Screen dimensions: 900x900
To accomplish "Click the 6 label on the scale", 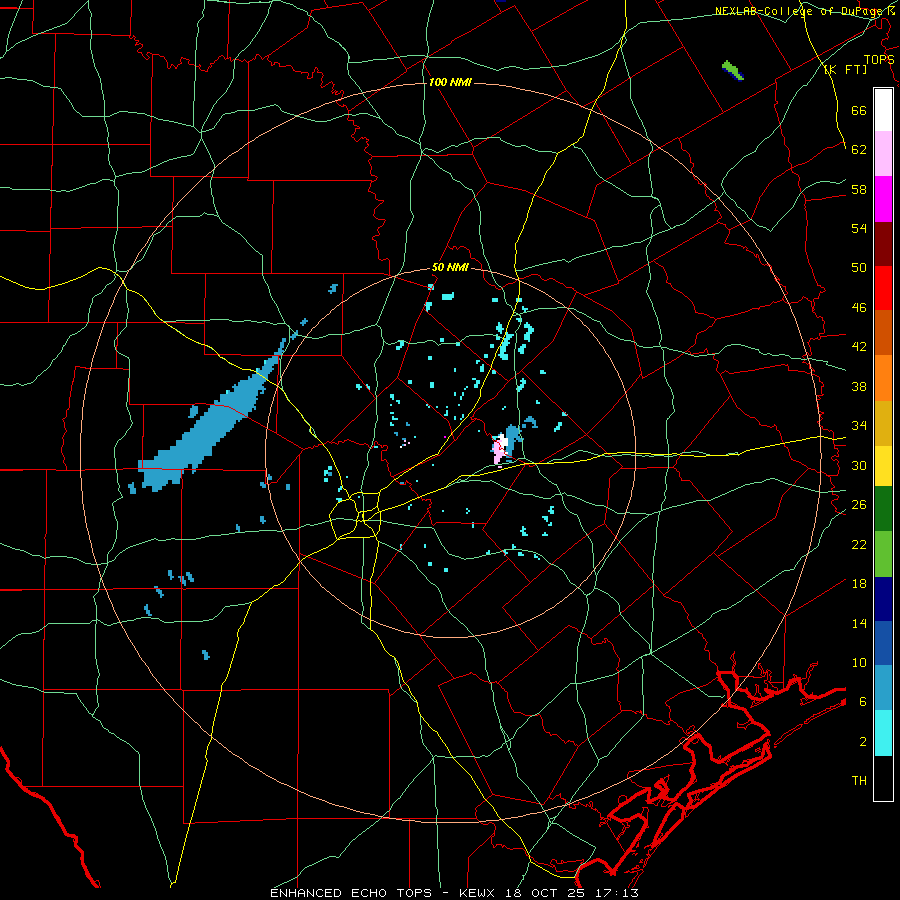I will point(862,701).
